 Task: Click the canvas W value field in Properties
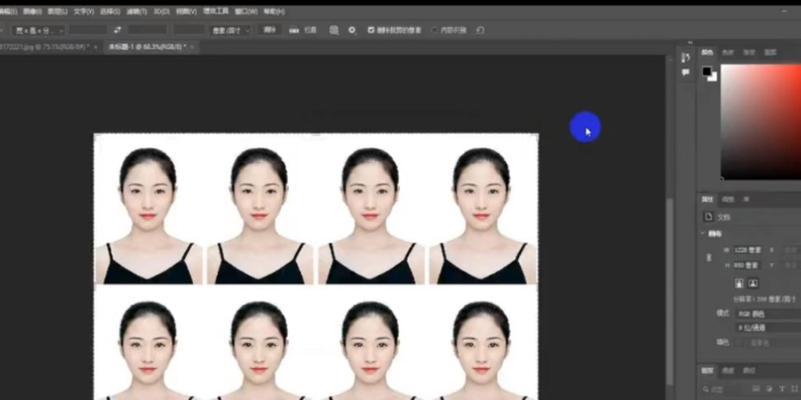coord(747,250)
